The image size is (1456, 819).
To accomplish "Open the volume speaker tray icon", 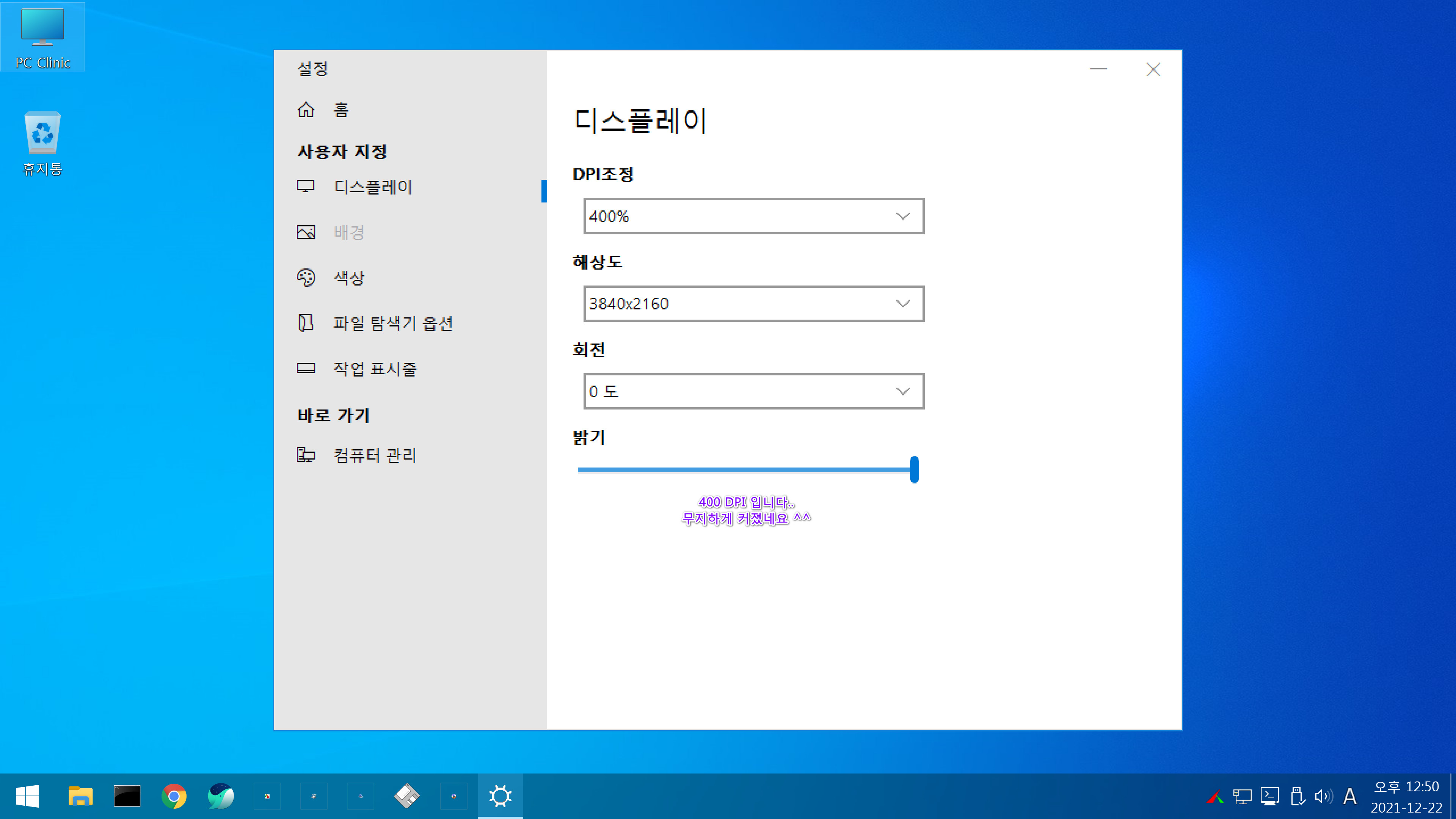I will tap(1323, 796).
